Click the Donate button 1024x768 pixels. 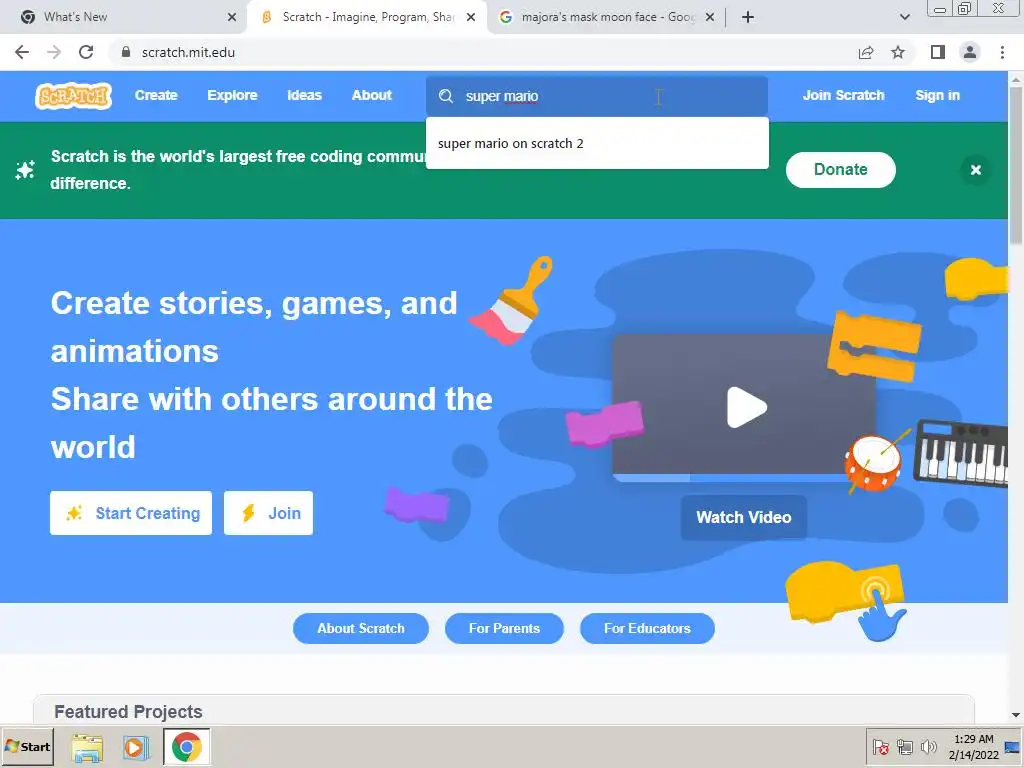click(x=840, y=170)
